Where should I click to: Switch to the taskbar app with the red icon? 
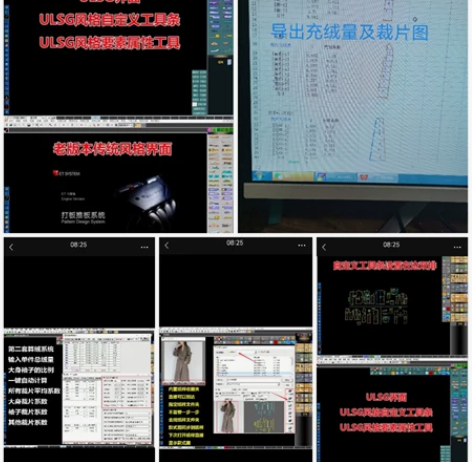378,178
